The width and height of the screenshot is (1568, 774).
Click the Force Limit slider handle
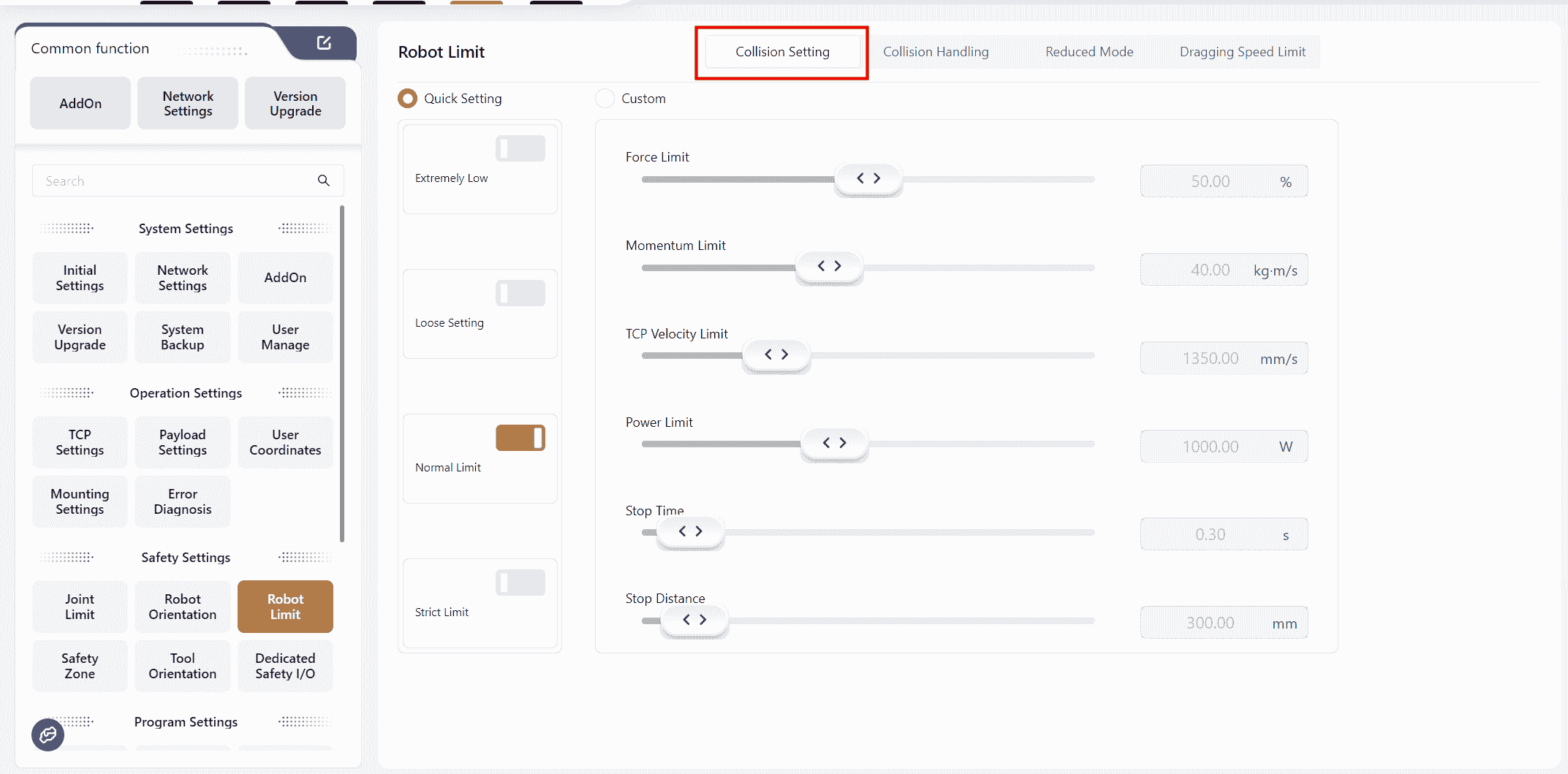coord(868,178)
